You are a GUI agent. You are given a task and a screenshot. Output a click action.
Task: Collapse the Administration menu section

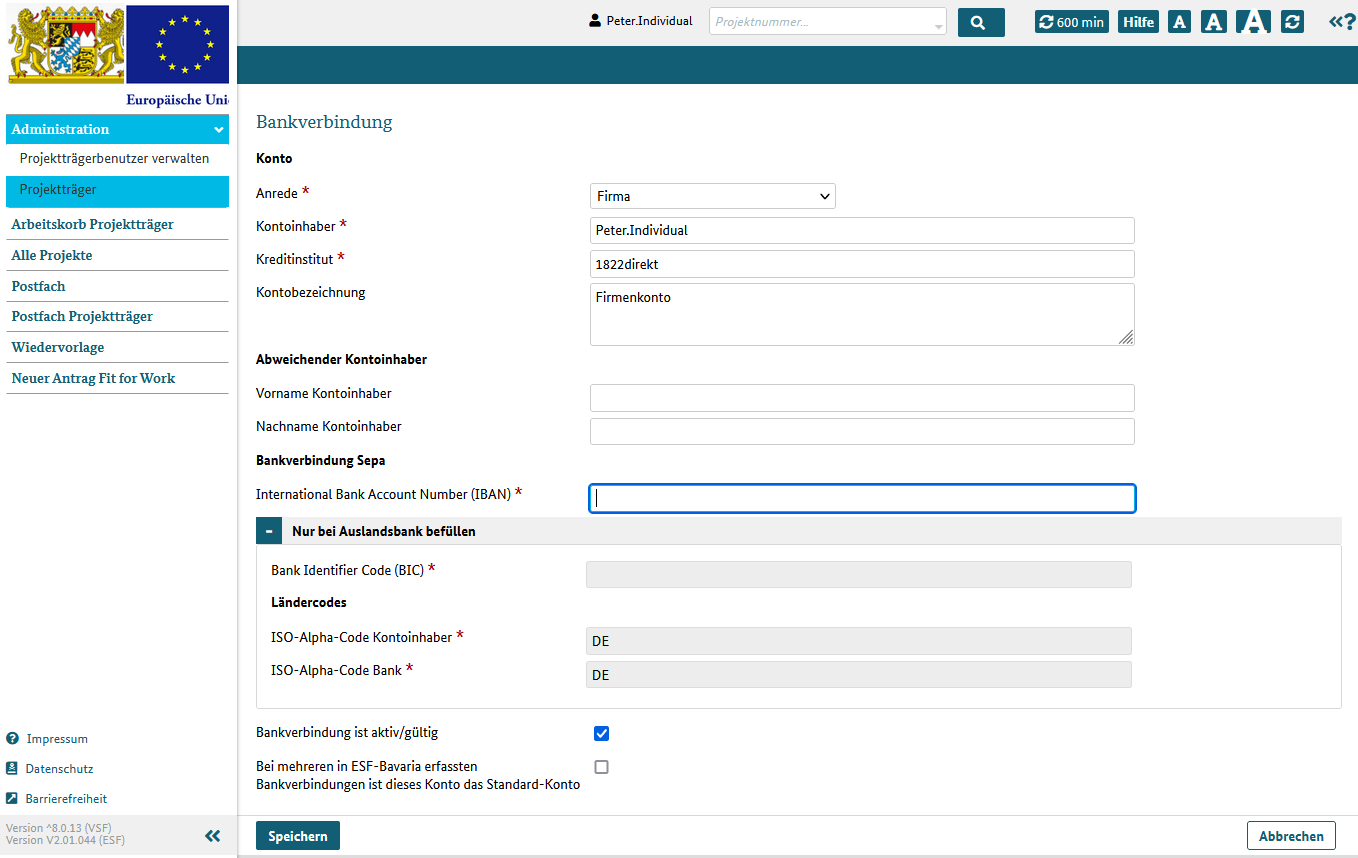pyautogui.click(x=117, y=129)
